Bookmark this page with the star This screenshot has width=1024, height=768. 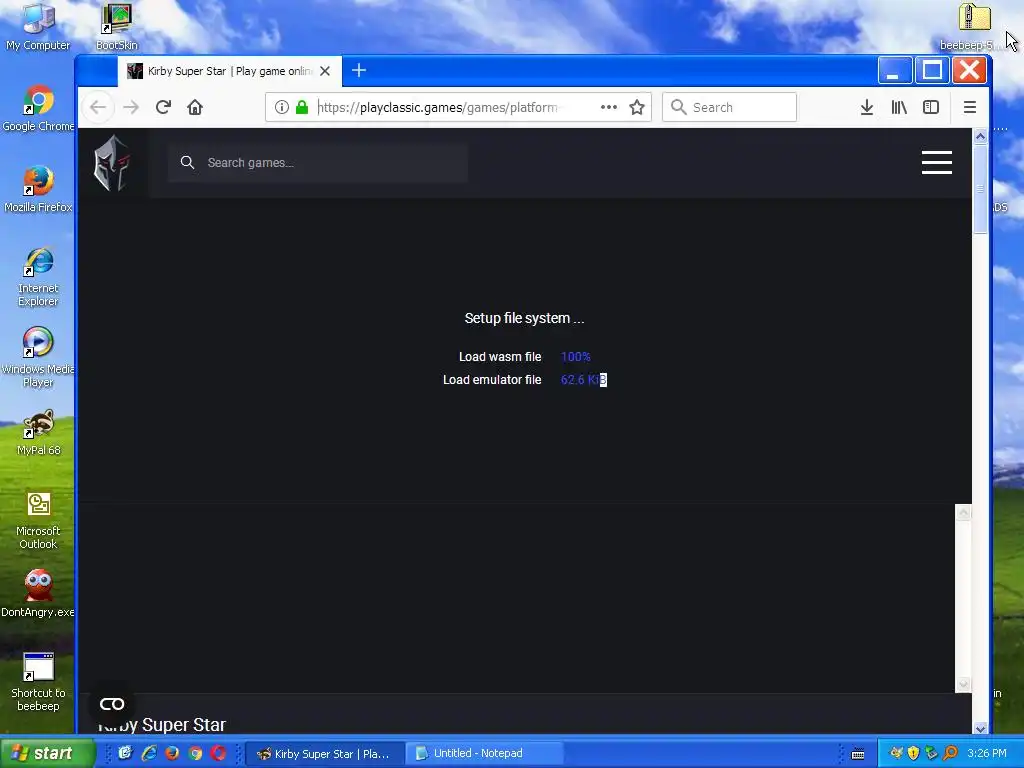pos(637,107)
